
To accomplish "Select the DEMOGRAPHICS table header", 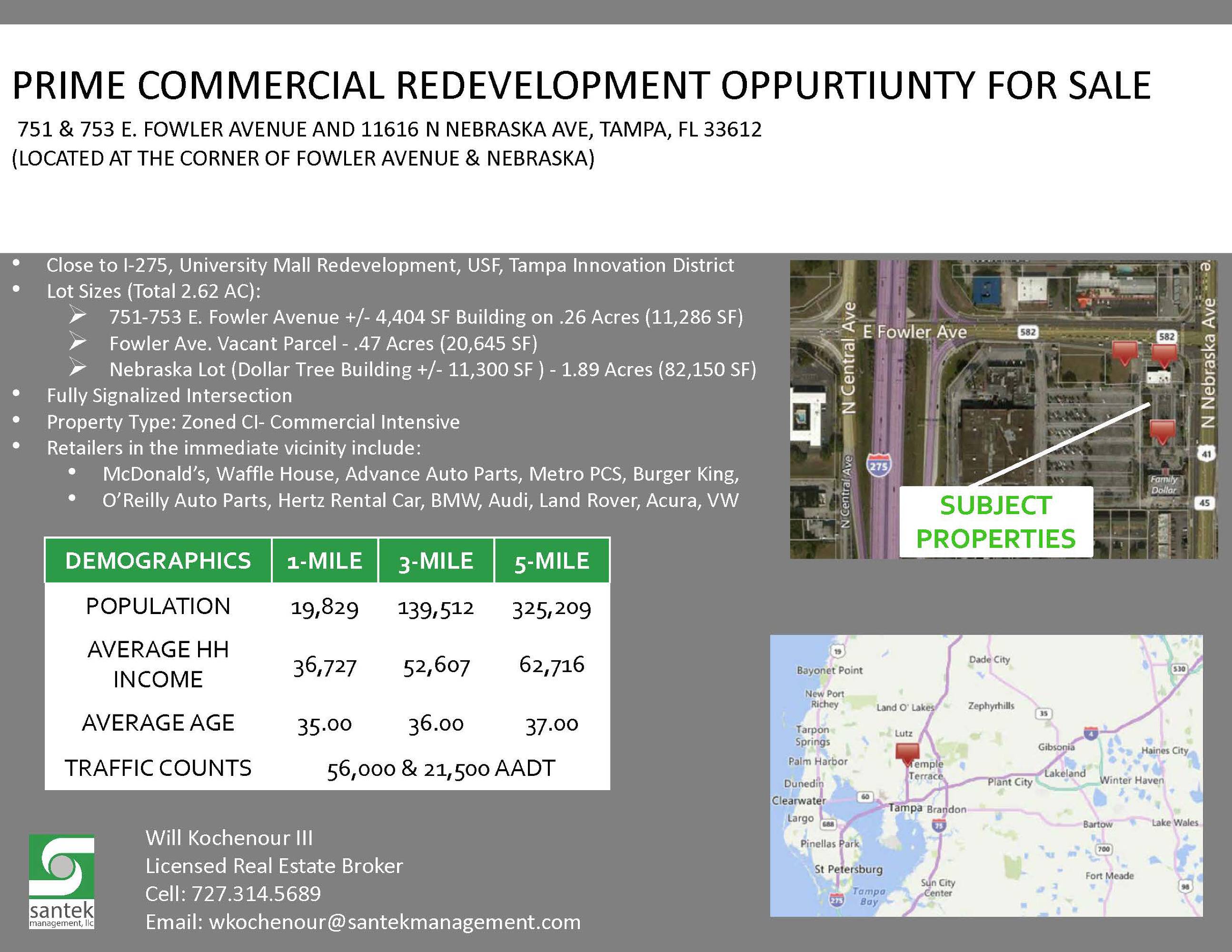I will coord(158,561).
